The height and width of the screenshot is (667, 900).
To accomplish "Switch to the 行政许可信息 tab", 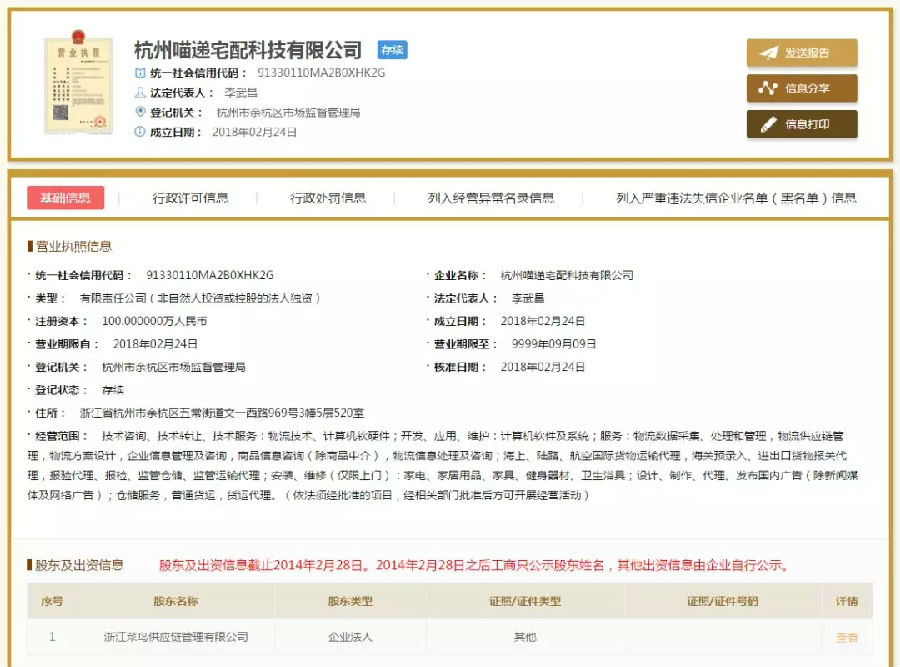I will [193, 198].
